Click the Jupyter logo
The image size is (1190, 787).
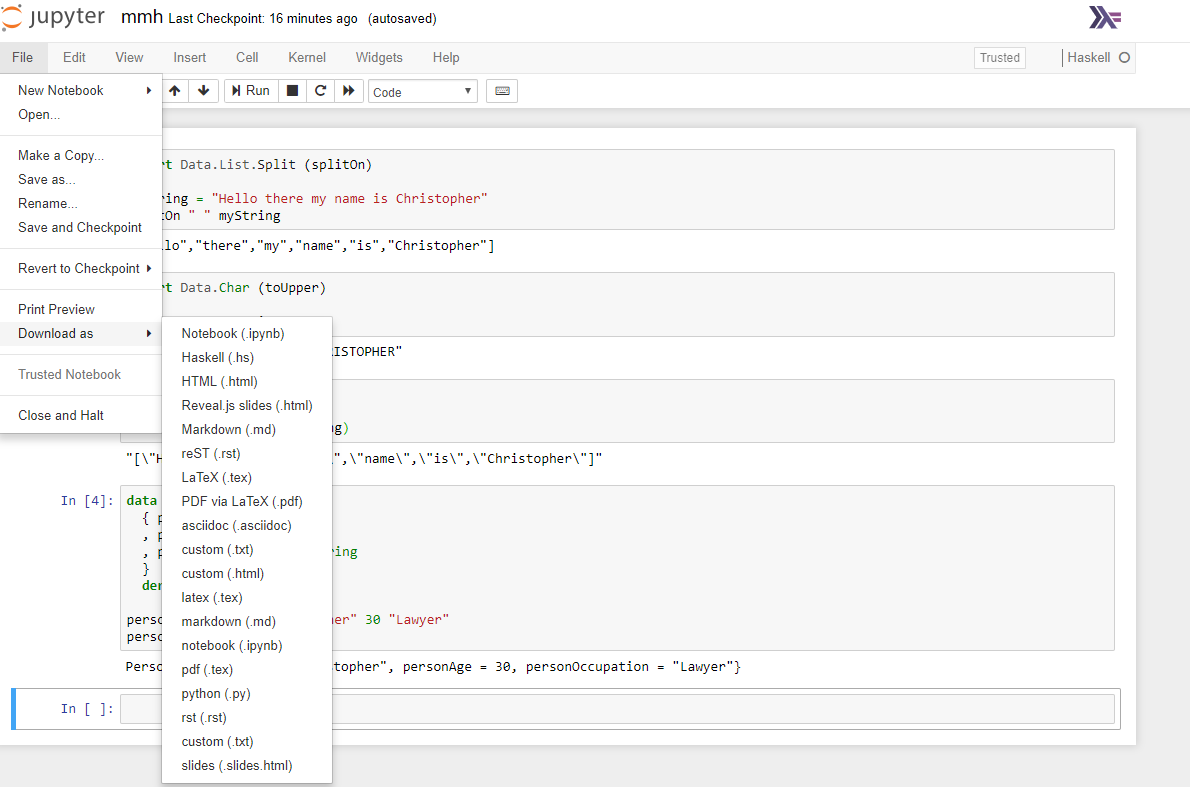click(53, 17)
